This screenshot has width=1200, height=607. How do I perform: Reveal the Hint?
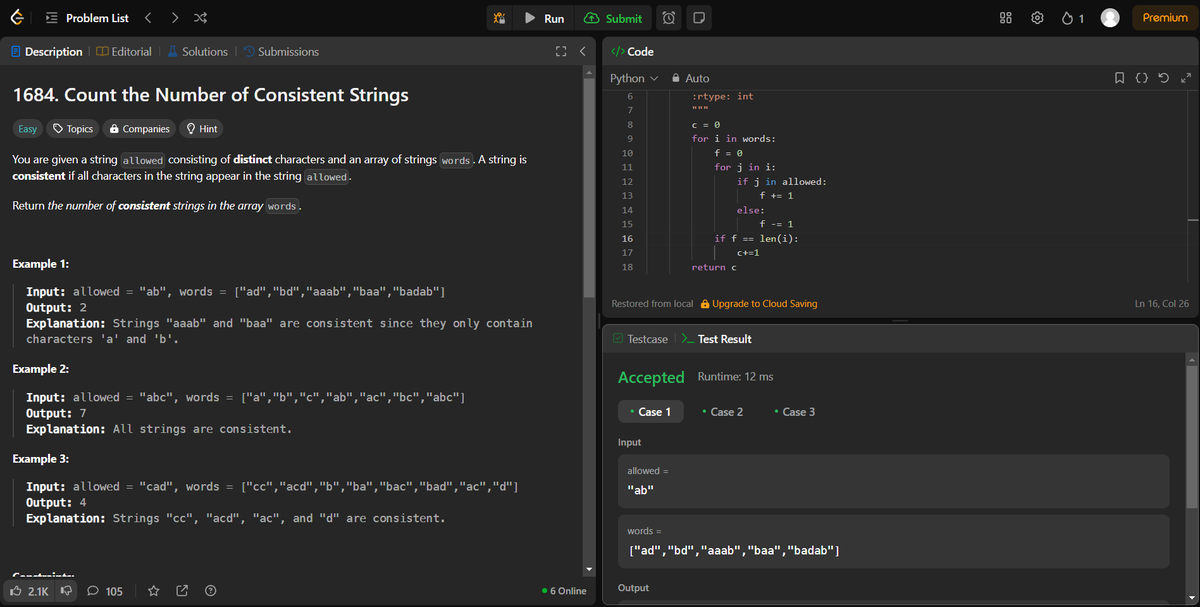point(202,128)
